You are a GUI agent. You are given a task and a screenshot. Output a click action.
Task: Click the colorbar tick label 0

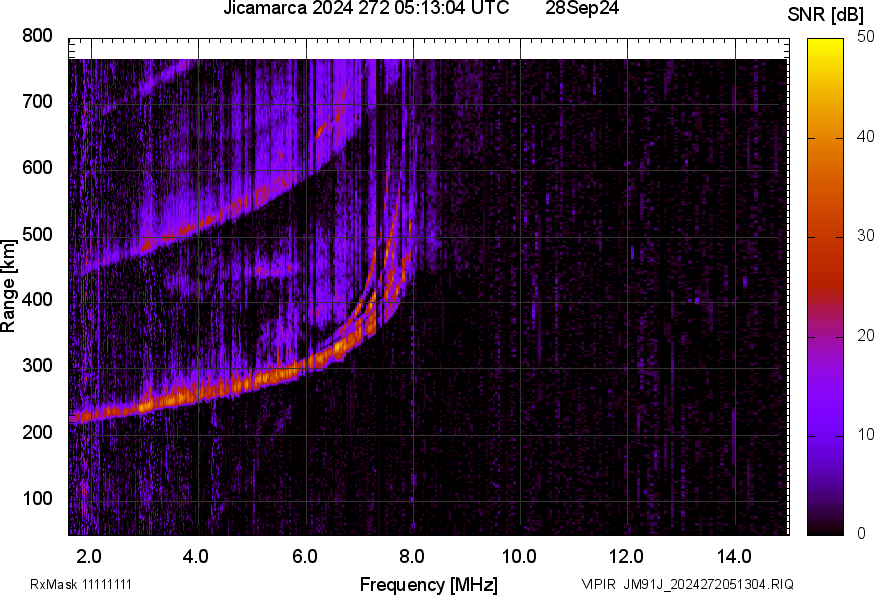861,534
